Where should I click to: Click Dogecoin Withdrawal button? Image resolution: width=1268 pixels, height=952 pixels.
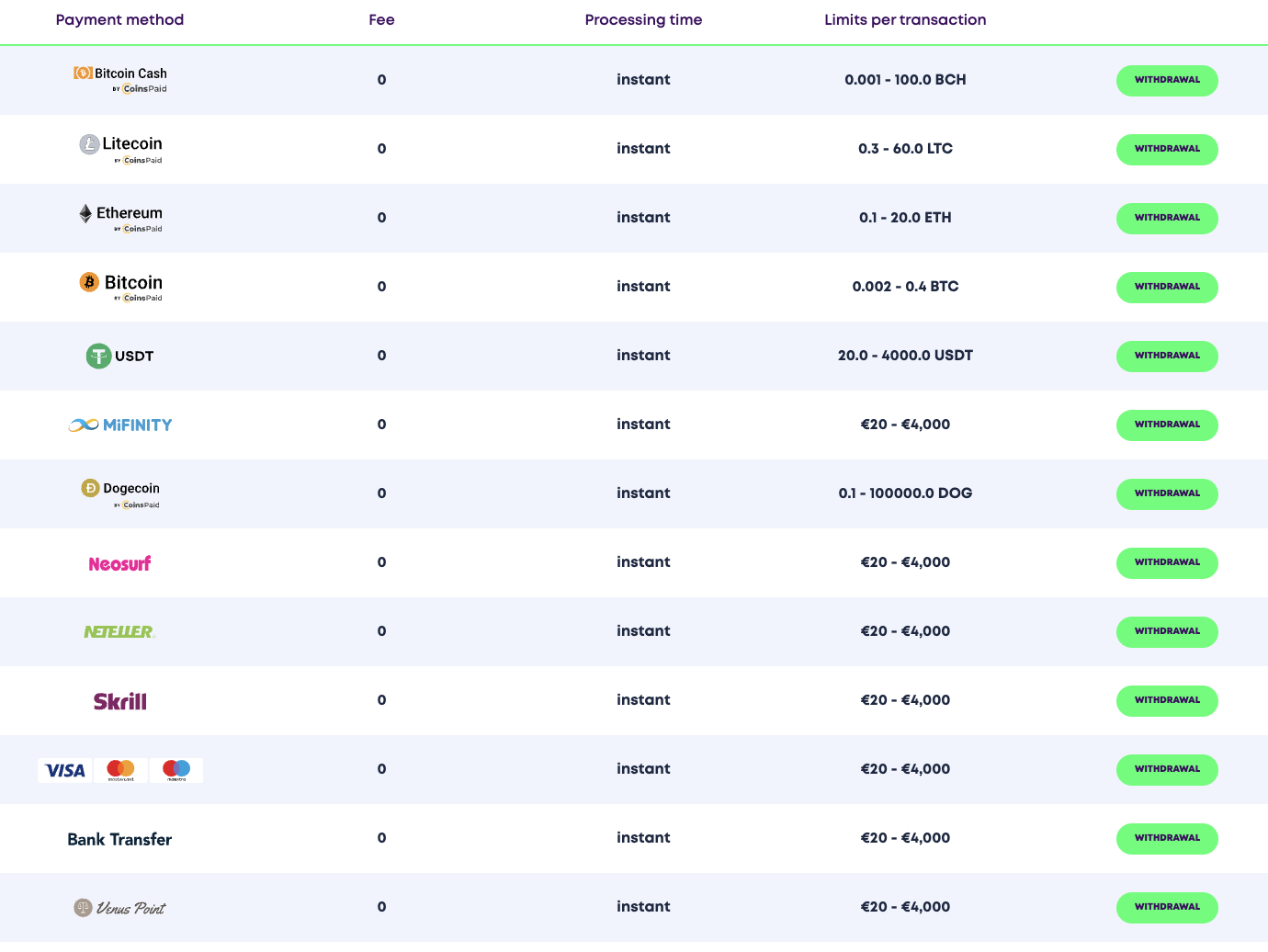(1167, 493)
